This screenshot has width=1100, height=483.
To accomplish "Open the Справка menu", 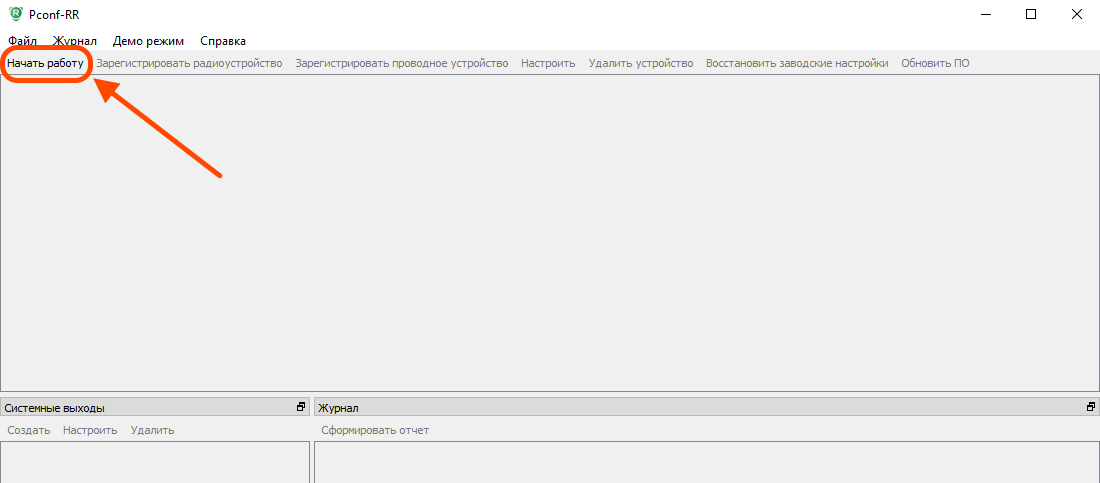I will click(x=223, y=41).
